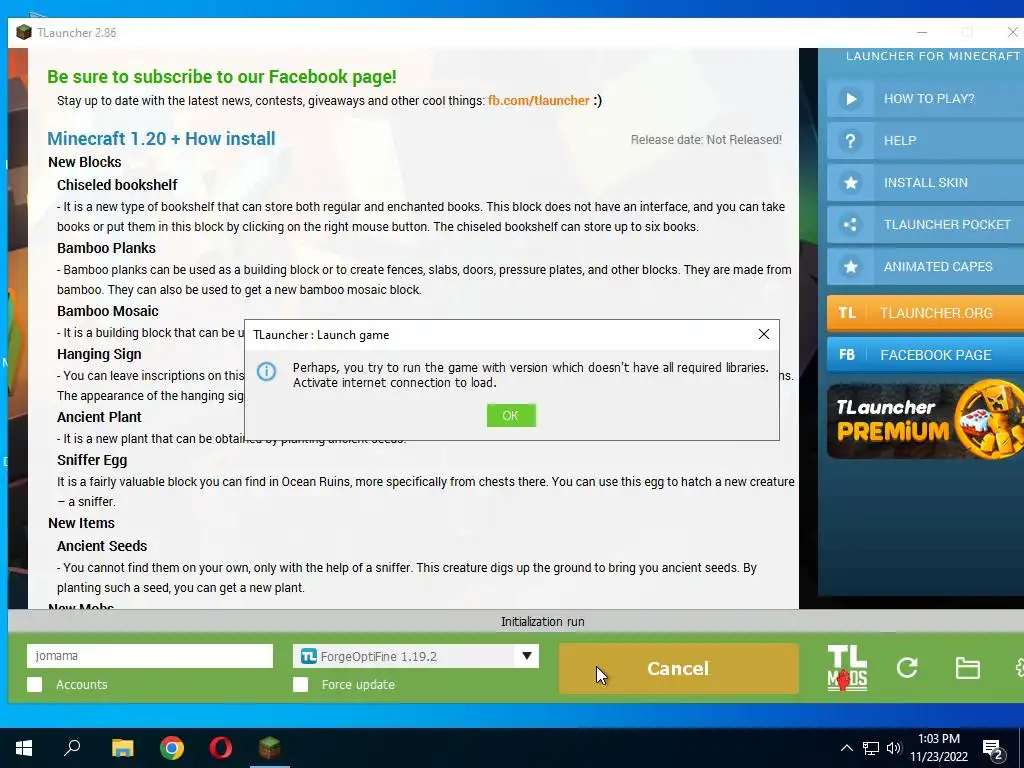1024x768 pixels.
Task: Open the taskbar search icon
Action: point(72,748)
